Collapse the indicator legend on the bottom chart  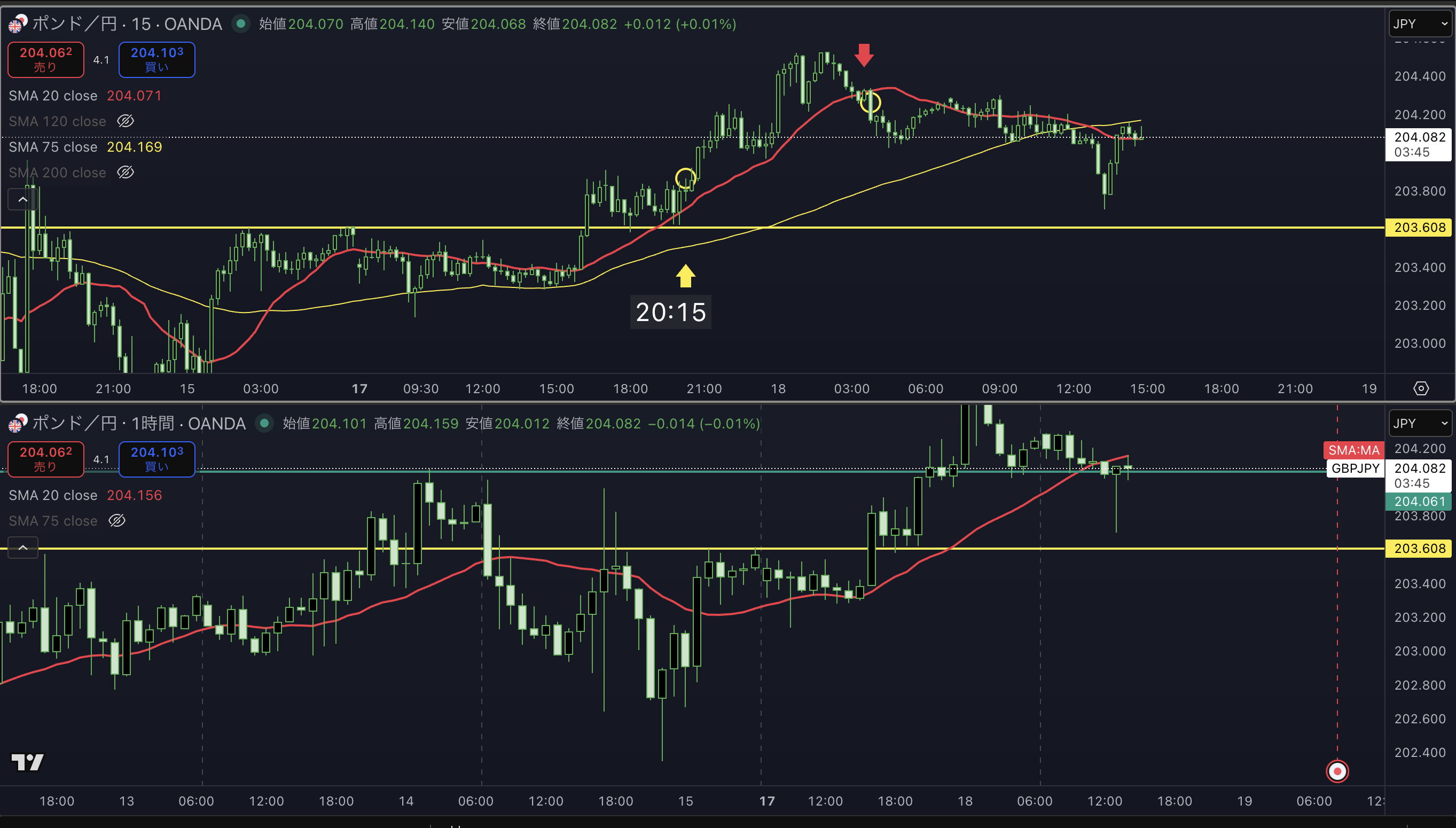click(23, 548)
